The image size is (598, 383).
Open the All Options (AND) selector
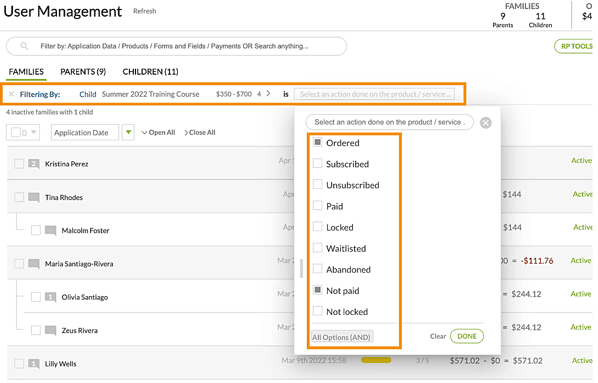coord(342,337)
